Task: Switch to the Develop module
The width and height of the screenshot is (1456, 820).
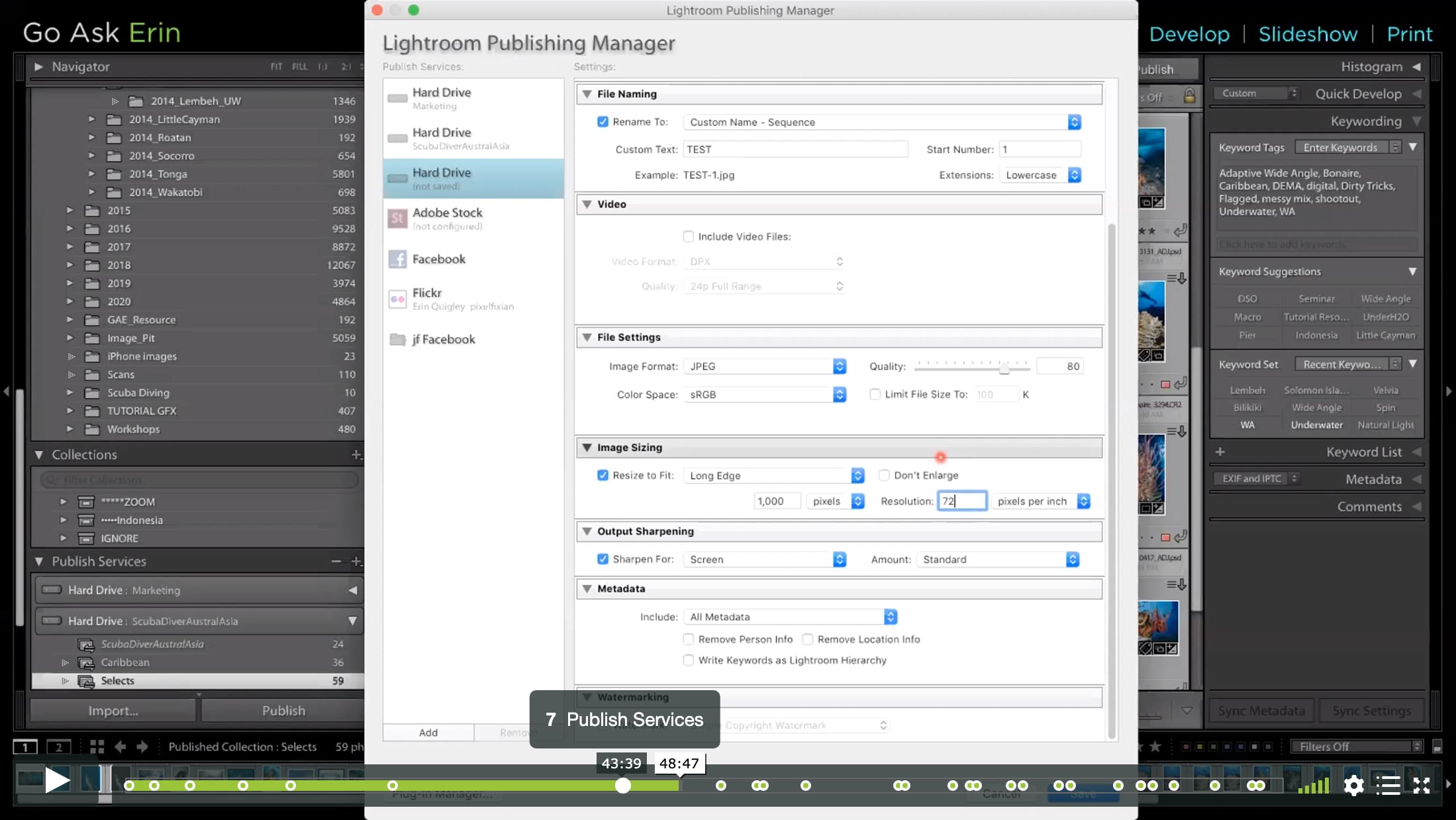Action: [1189, 34]
